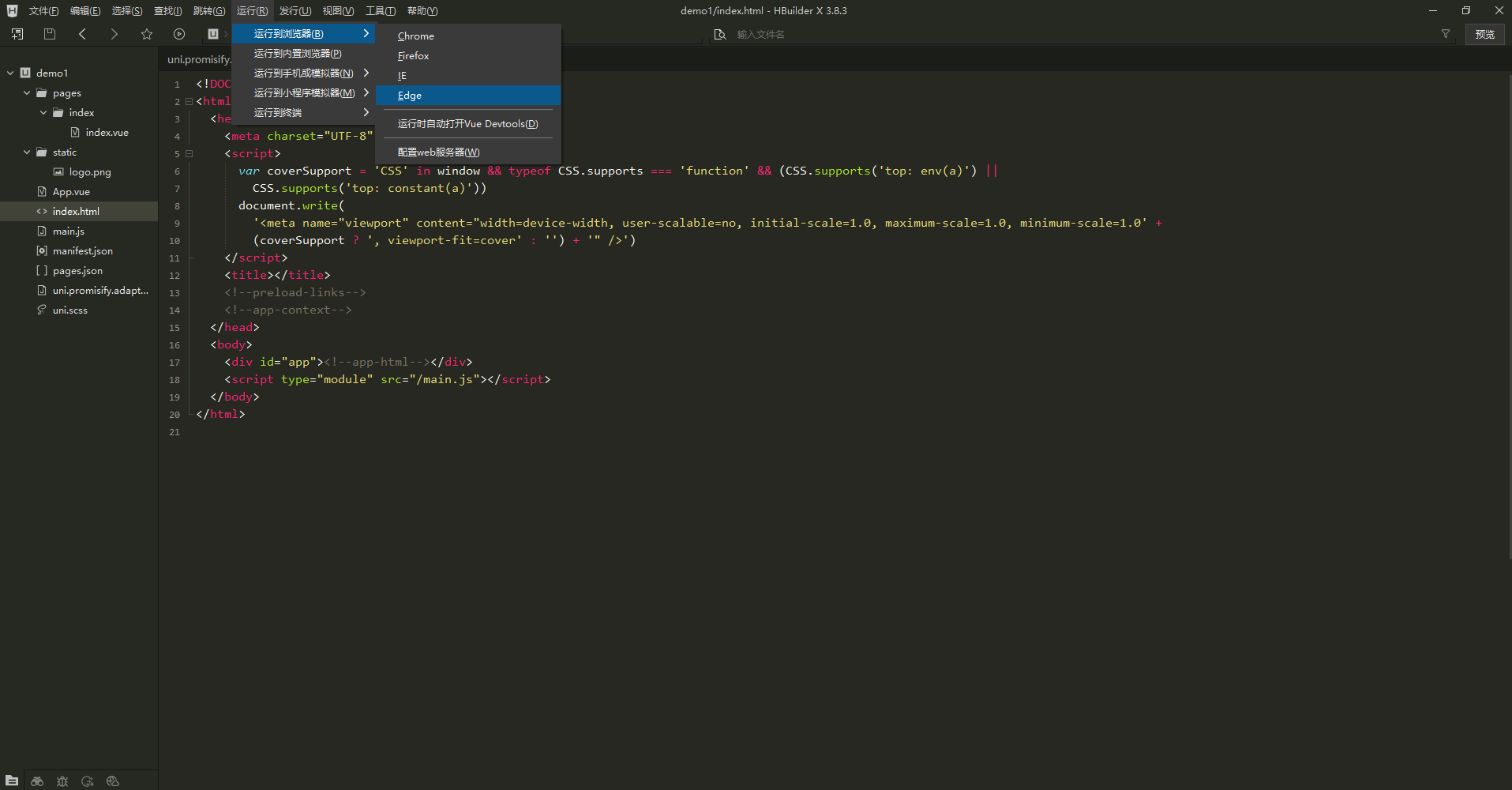Select Chrome in browser submenu
Screen dimensions: 1512x790
pos(468,36)
